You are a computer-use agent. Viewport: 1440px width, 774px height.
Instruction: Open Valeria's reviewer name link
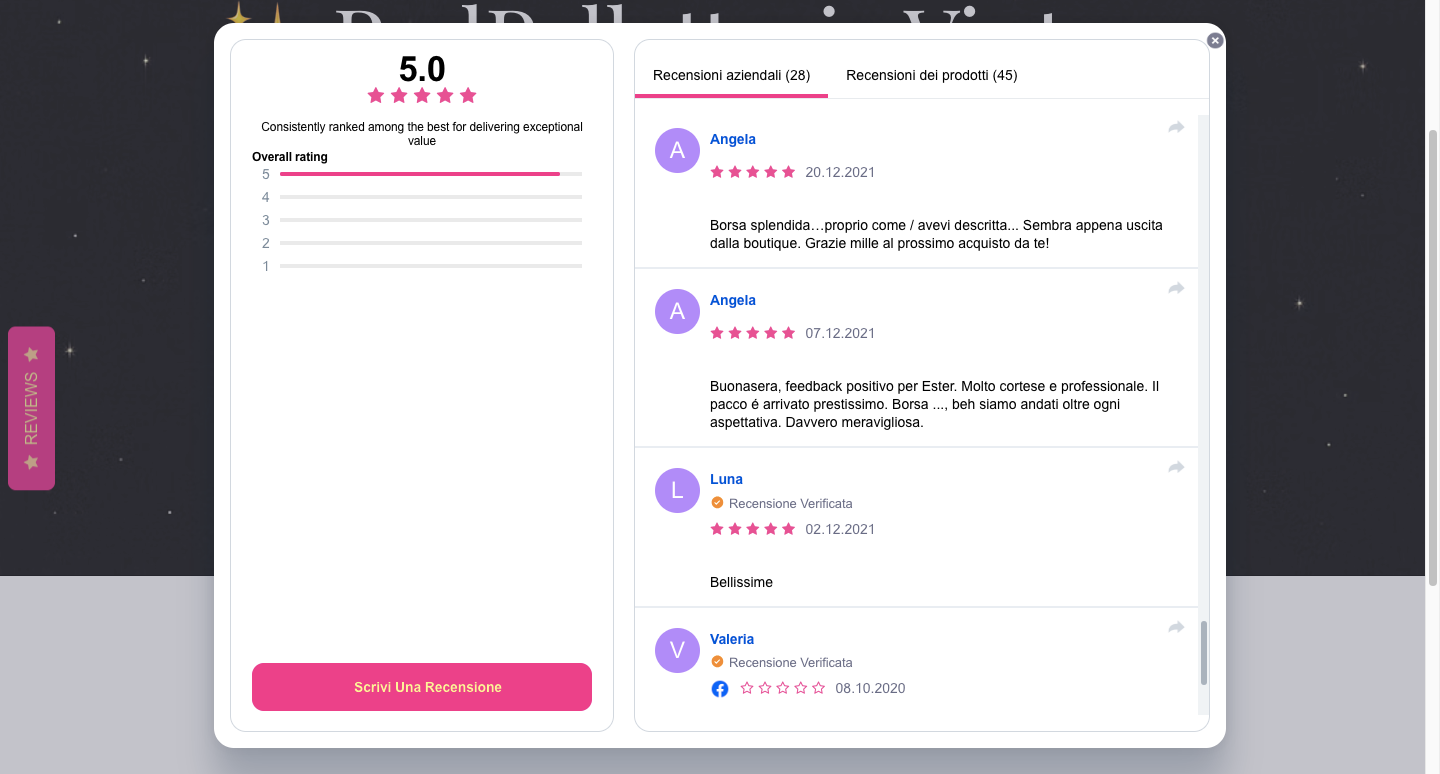tap(732, 639)
